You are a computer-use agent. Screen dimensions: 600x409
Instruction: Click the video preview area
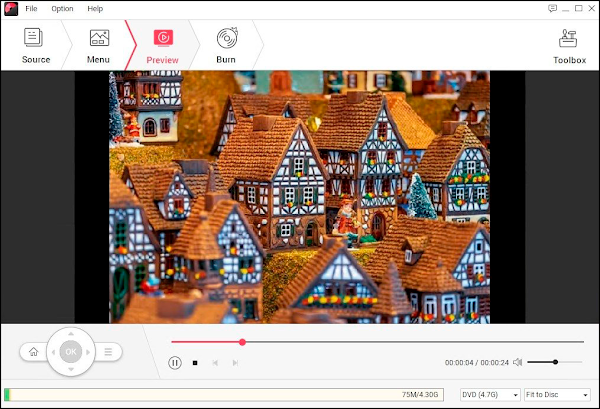(300, 197)
